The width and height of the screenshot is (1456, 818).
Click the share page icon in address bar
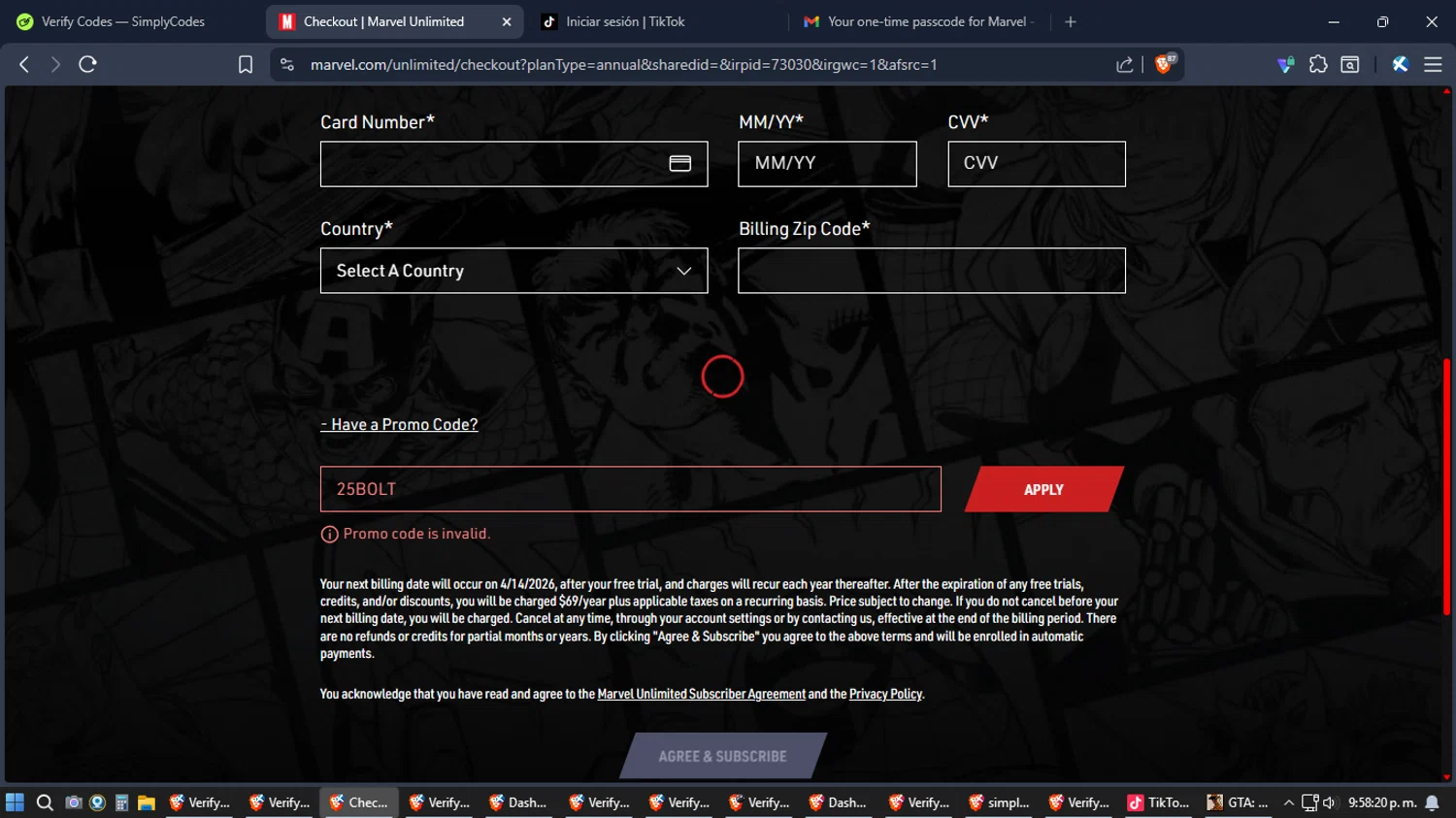pos(1125,64)
